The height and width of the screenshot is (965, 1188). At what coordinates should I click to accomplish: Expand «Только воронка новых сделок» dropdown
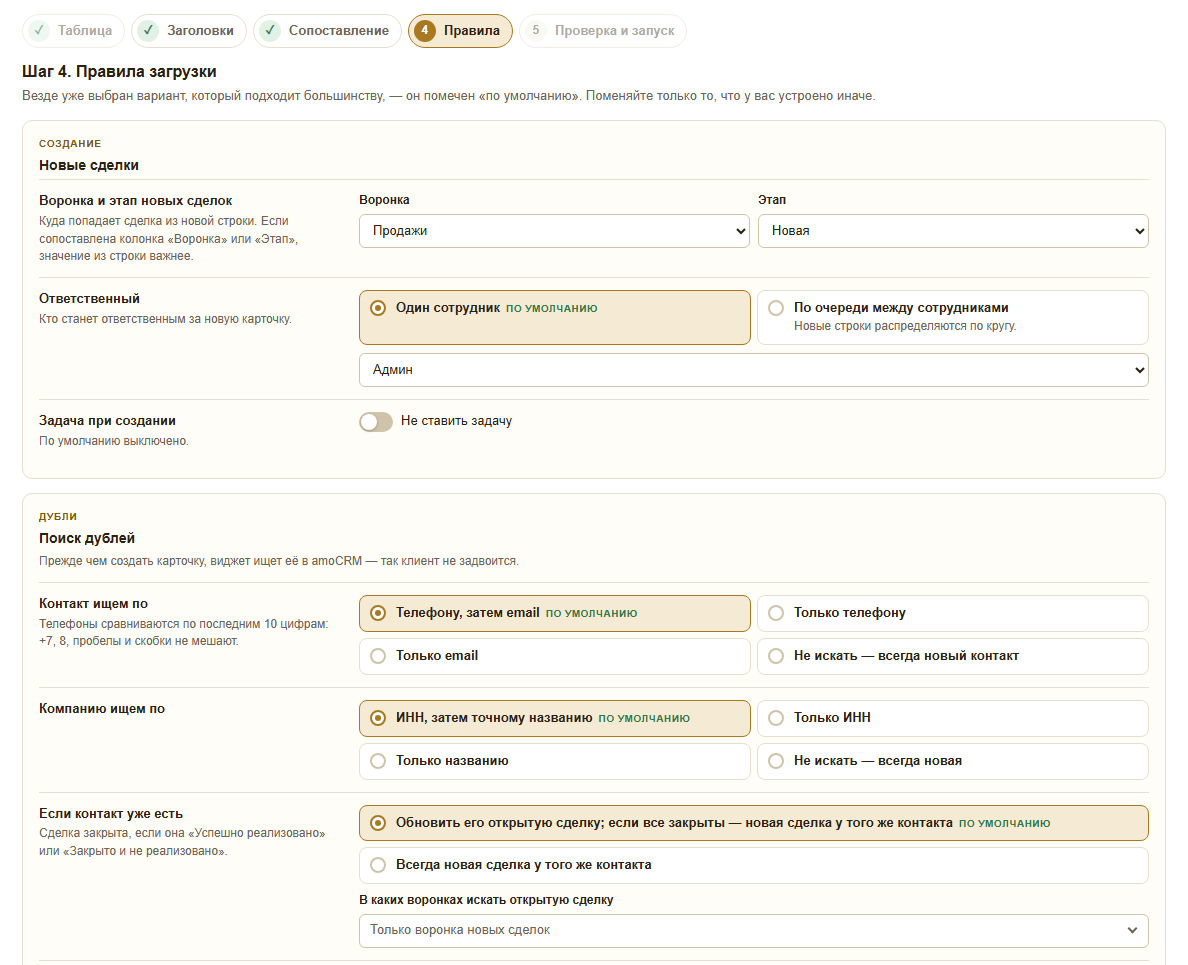click(x=754, y=930)
